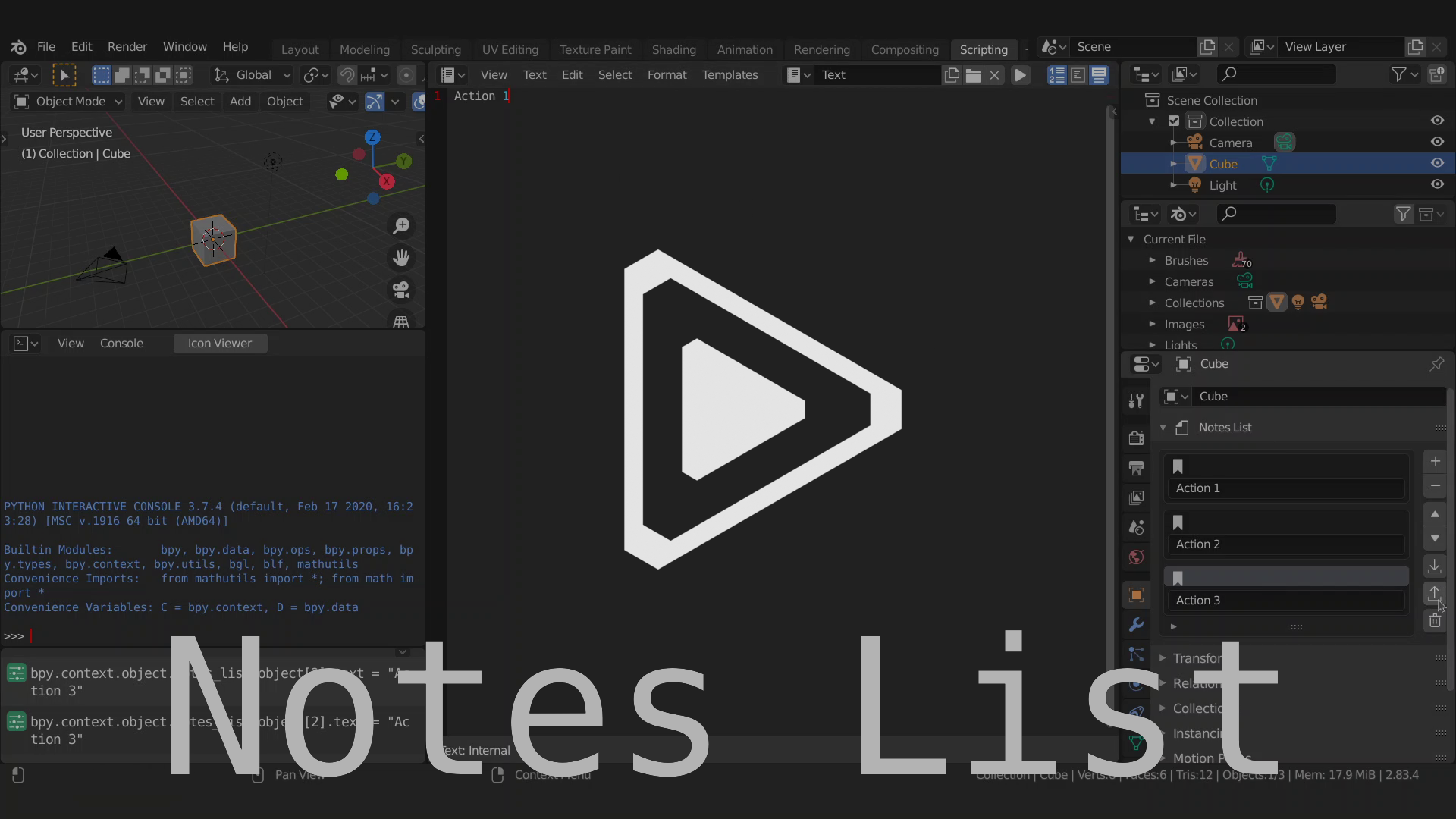Toggle camera view icon in viewport
Screen dimensions: 1456x819
401,290
